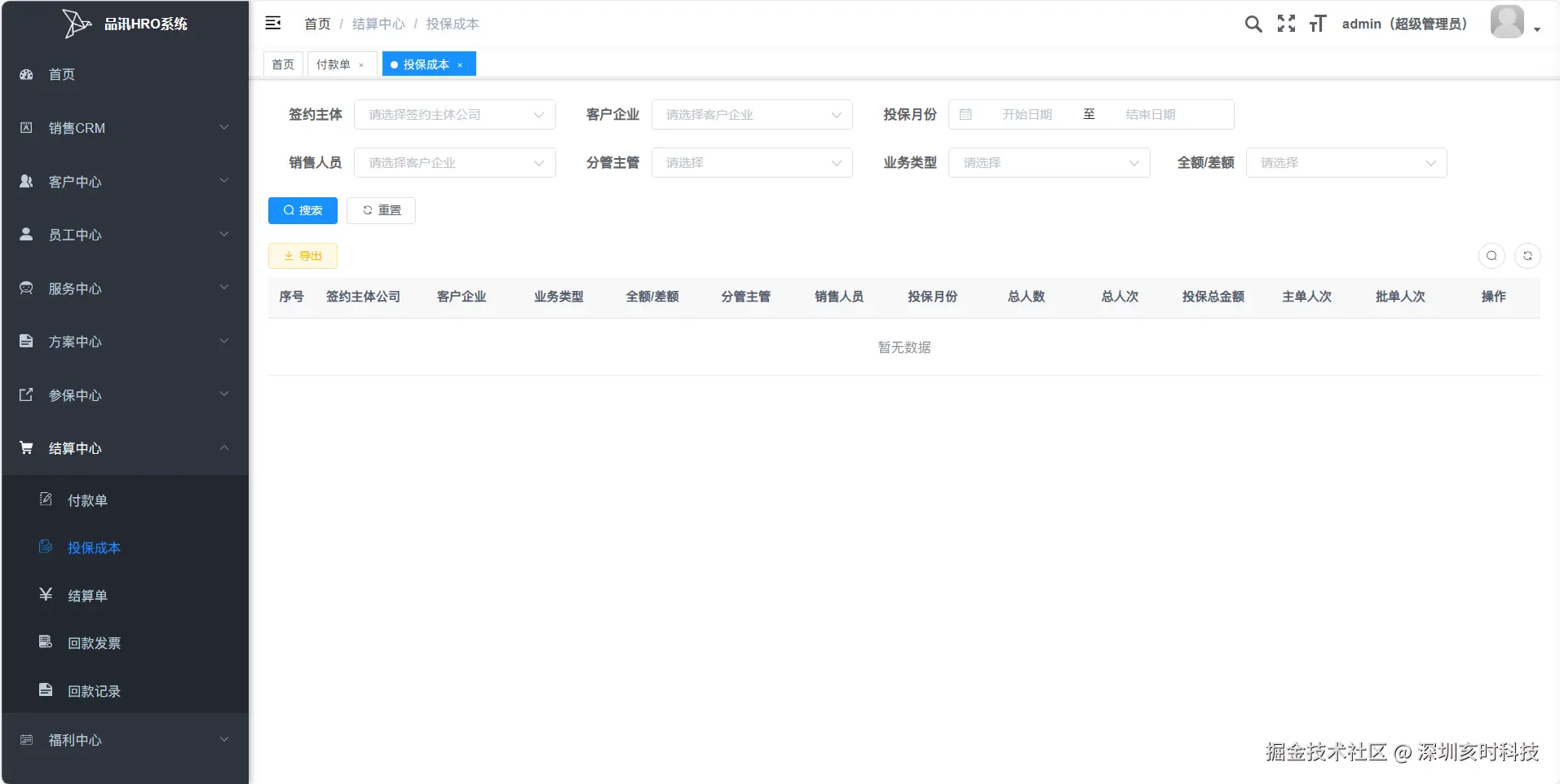Click the 批单人次 column header

1400,297
